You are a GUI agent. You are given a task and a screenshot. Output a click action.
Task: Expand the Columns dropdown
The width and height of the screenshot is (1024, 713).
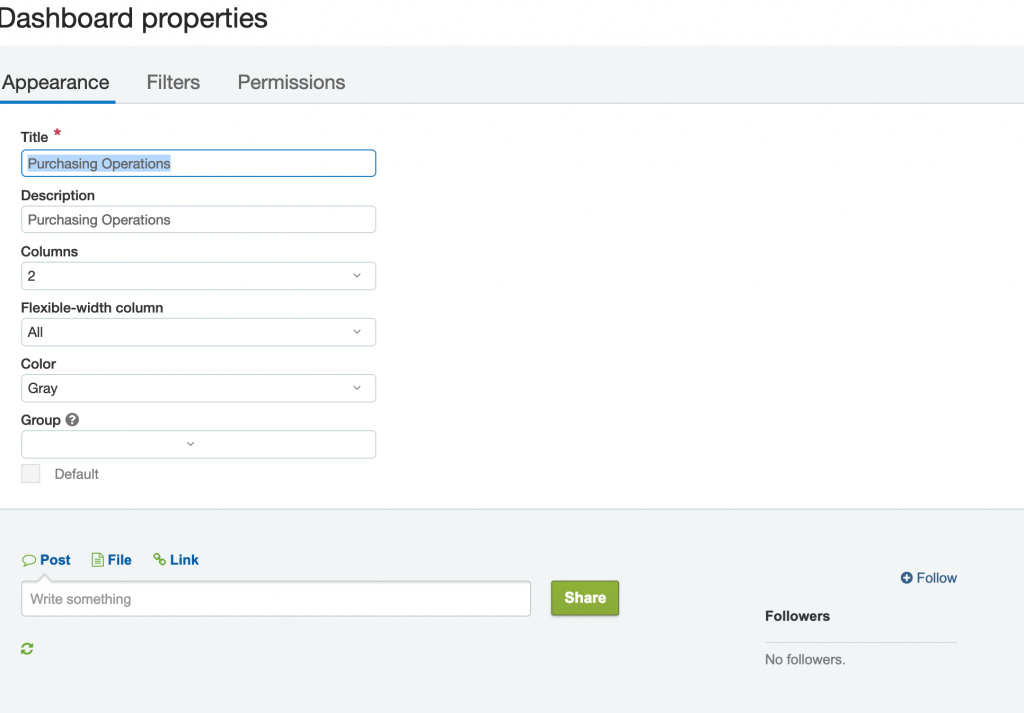[198, 276]
